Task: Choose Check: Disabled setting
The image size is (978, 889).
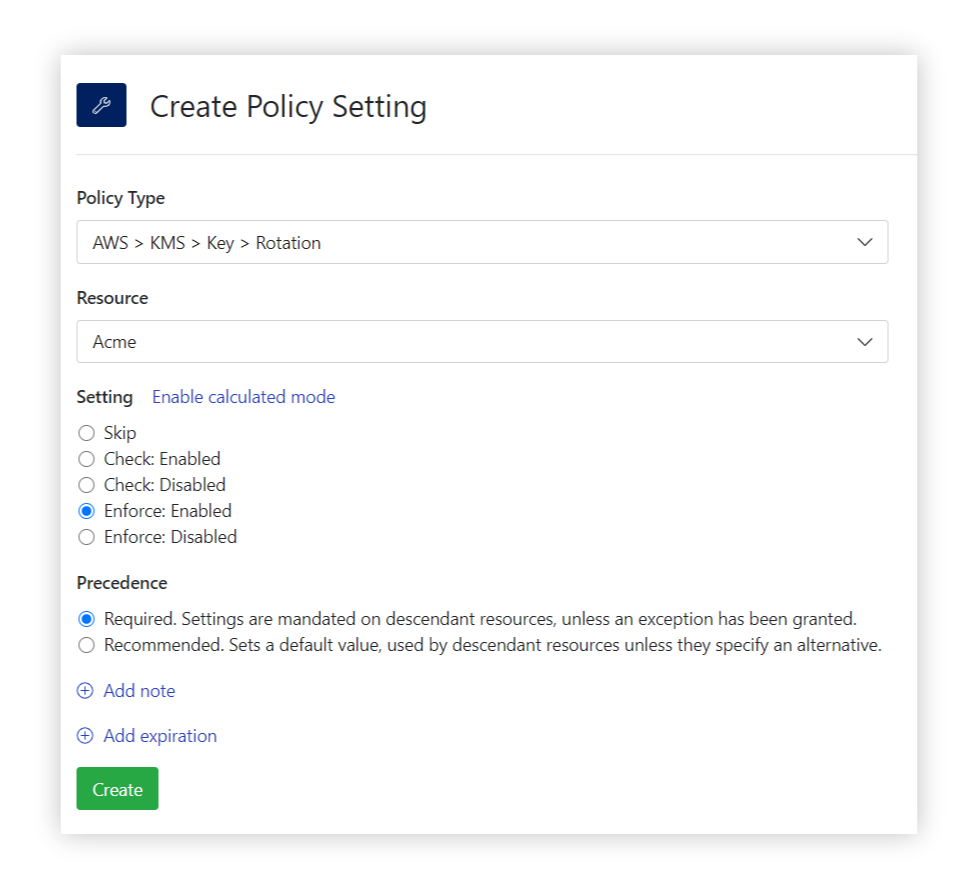Action: [86, 484]
